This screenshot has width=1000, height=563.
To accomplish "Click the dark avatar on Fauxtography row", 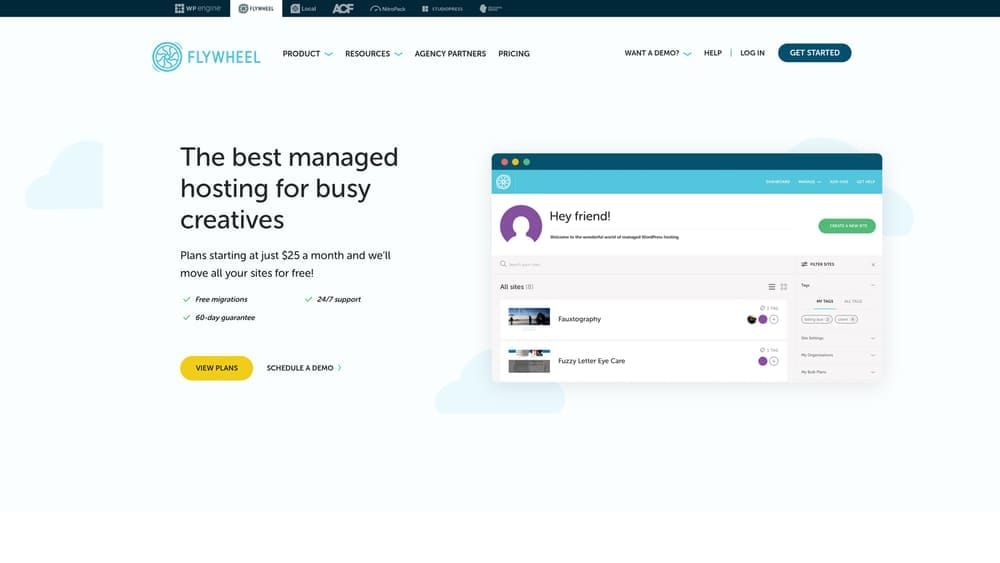I will pos(751,319).
